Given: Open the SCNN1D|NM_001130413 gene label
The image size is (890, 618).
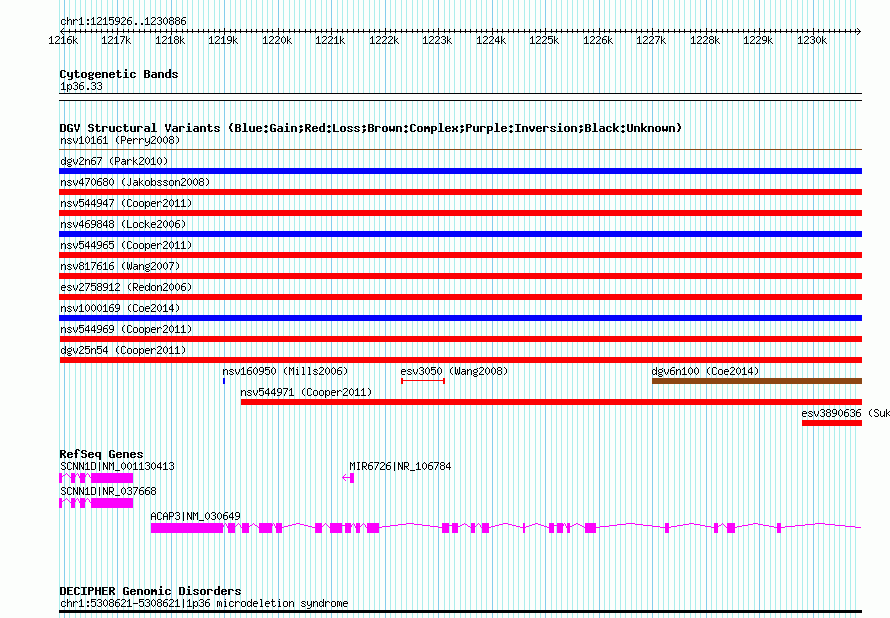Looking at the screenshot, I should (117, 466).
